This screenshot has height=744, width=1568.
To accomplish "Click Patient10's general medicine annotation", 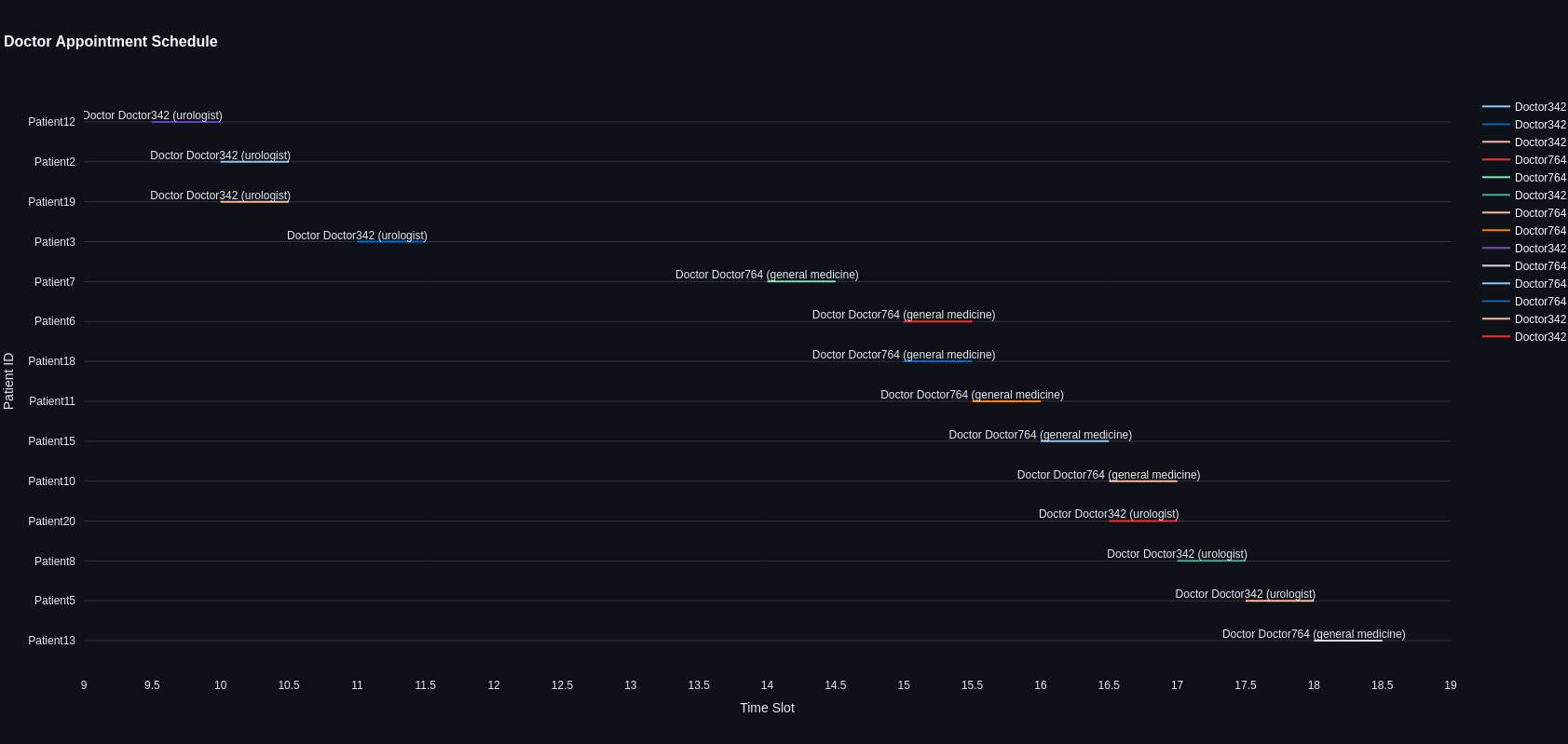I will [x=1109, y=475].
